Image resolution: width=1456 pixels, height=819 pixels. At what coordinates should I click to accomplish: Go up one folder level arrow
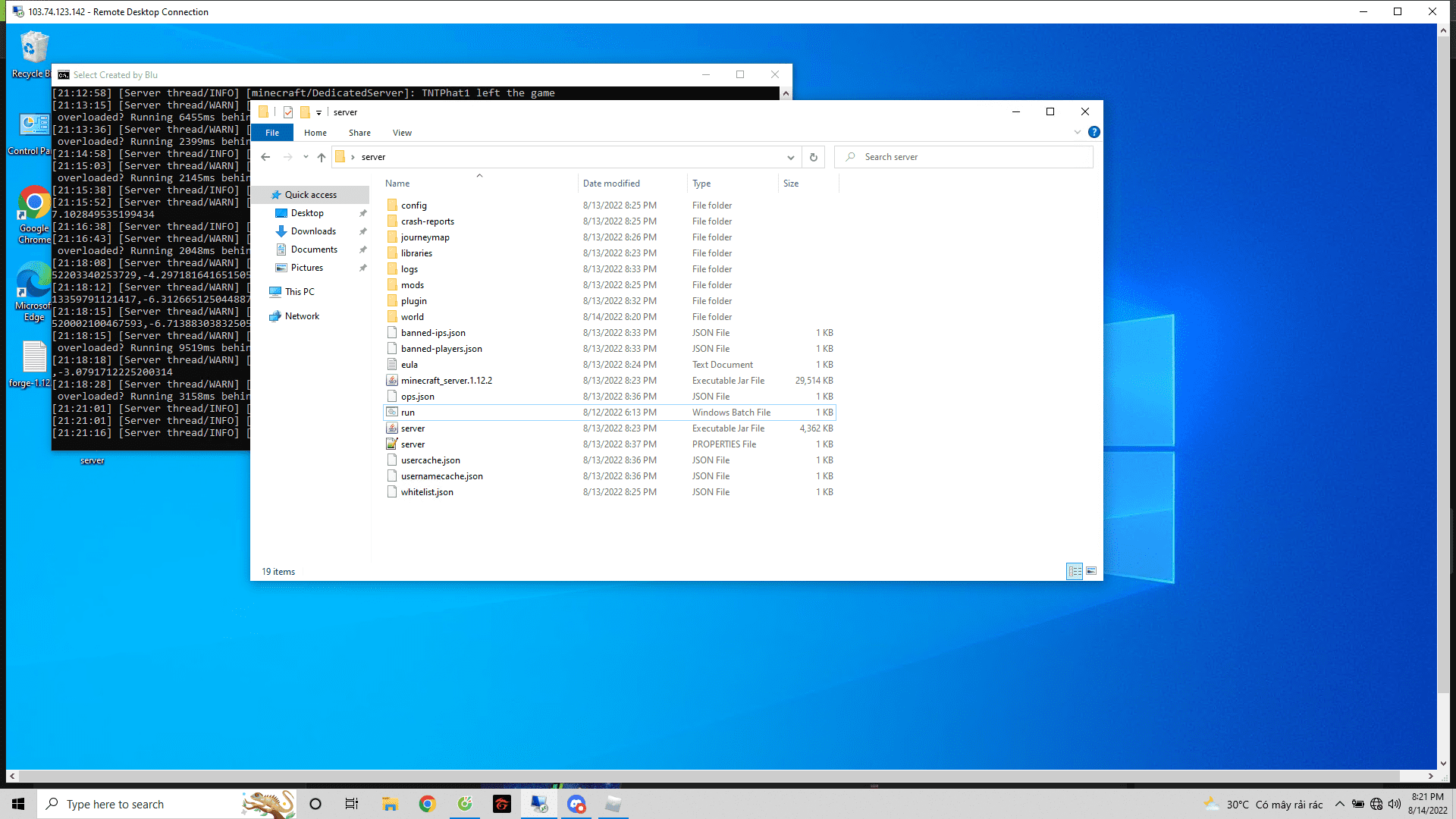point(322,157)
